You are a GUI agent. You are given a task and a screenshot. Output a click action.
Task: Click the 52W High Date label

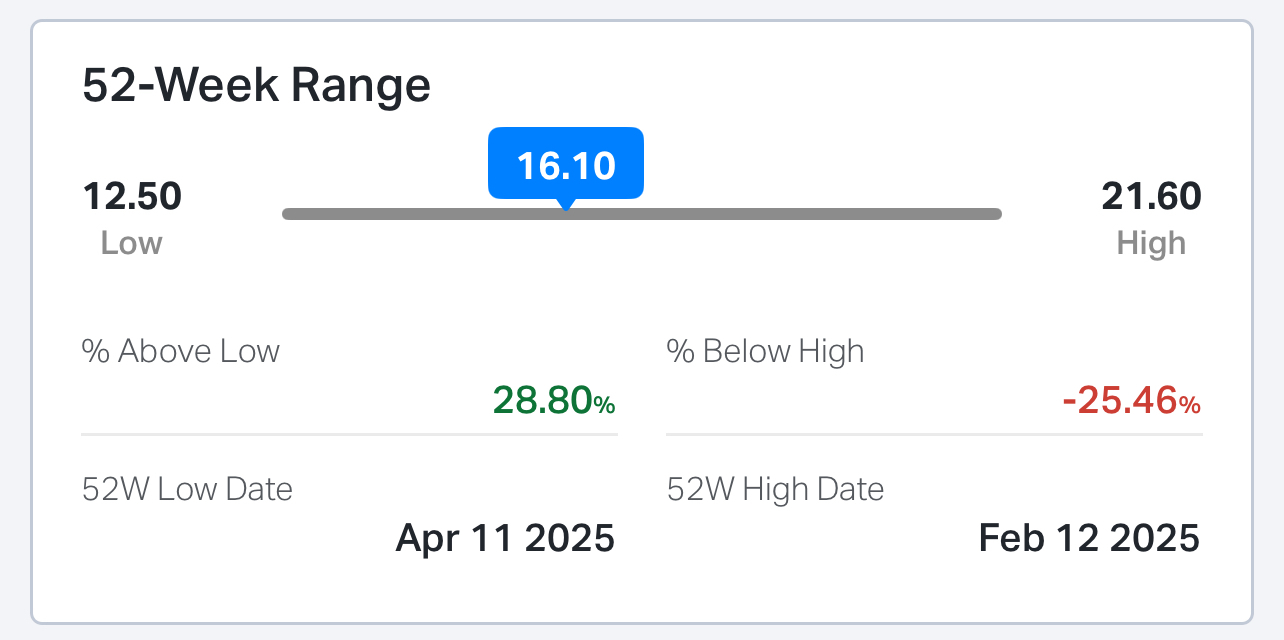click(x=776, y=489)
